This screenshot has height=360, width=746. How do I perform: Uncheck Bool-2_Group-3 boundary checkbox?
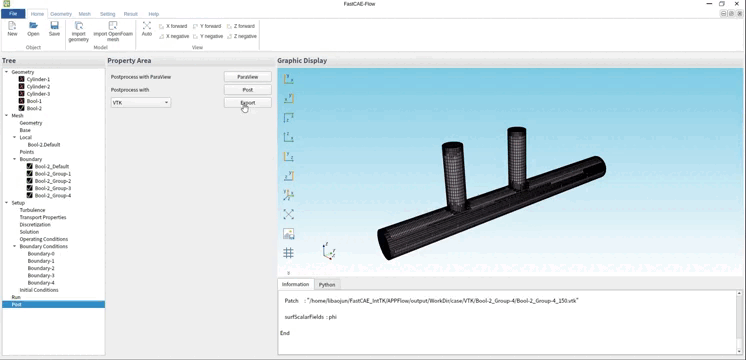29,188
